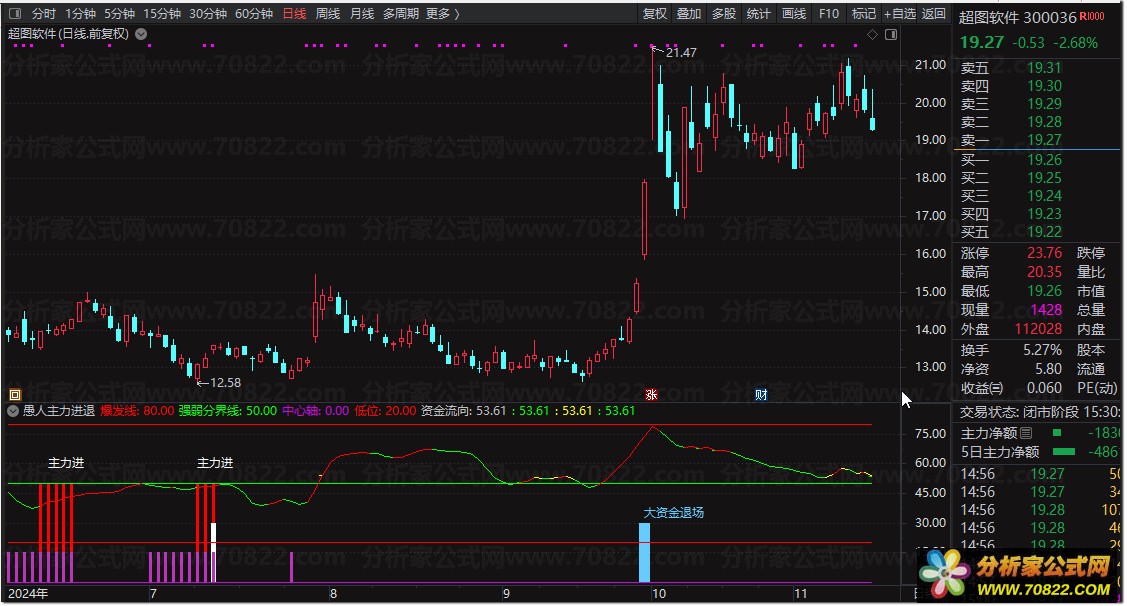Click the 愚人主力进退 indicator name
The width and height of the screenshot is (1127, 606).
coord(59,410)
